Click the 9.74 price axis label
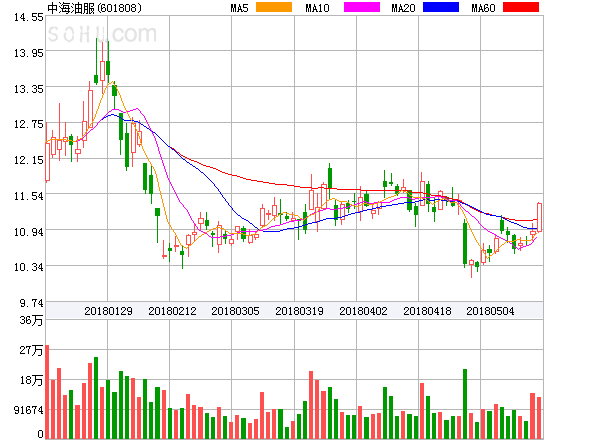Screen dimensions: 600x440 tap(31, 303)
